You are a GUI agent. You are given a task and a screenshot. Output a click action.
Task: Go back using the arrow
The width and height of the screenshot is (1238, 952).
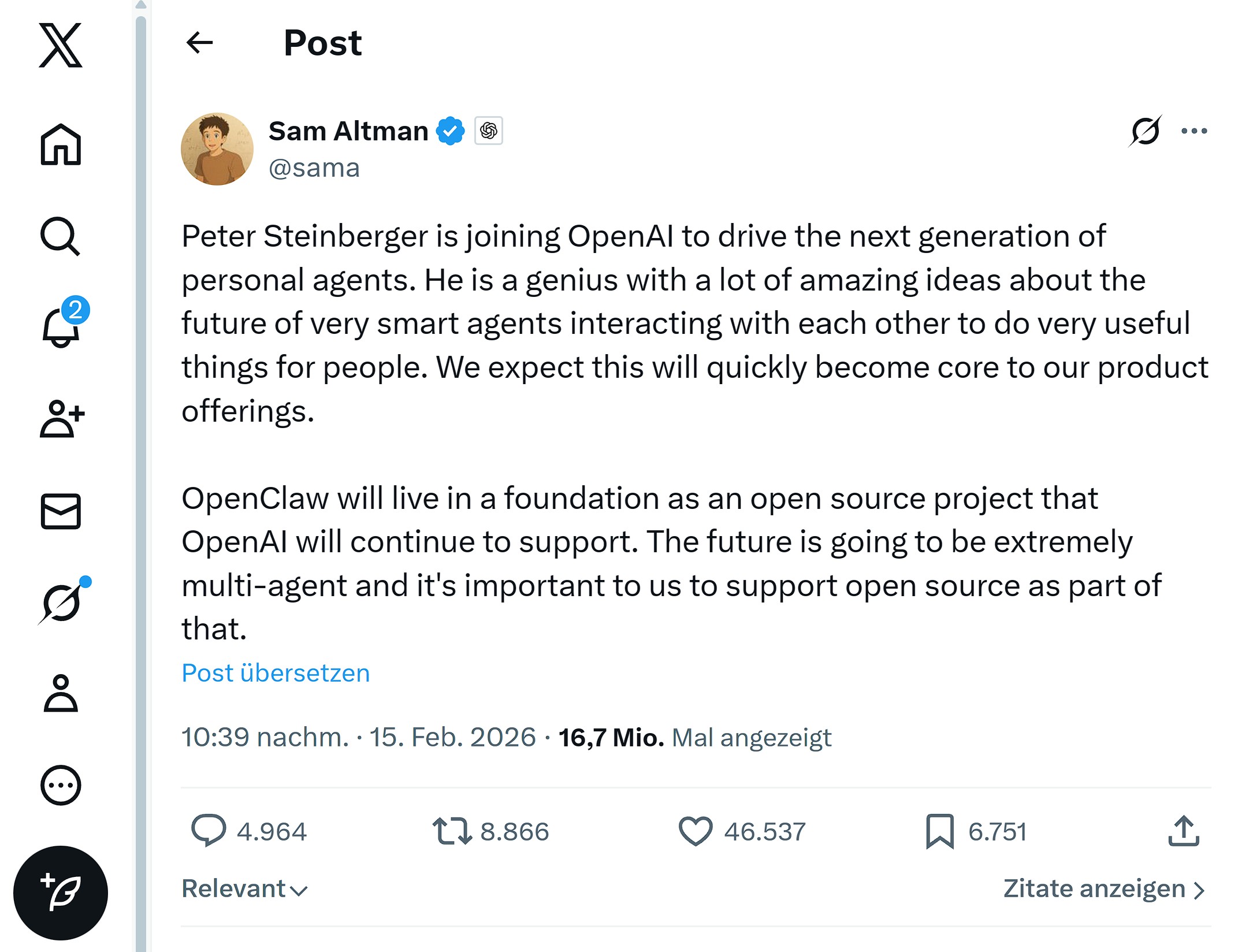(x=200, y=43)
